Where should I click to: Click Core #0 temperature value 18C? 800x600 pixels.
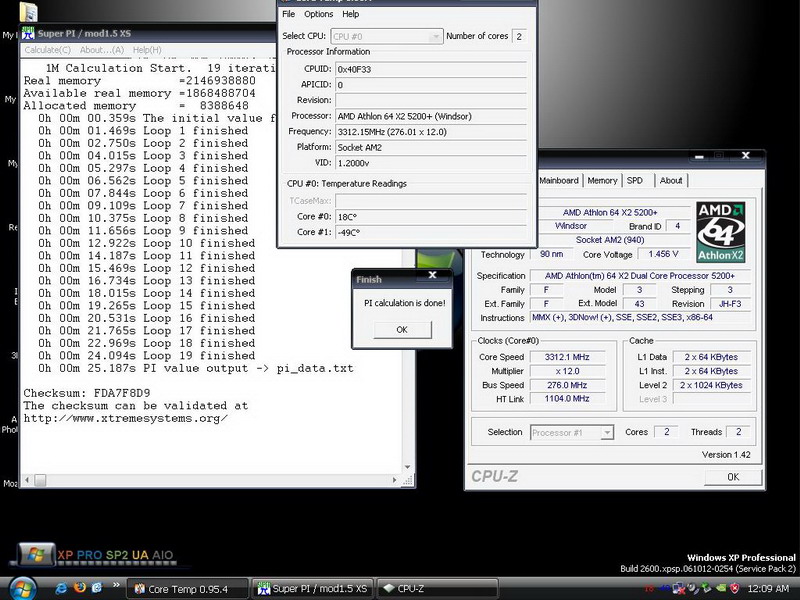point(431,217)
